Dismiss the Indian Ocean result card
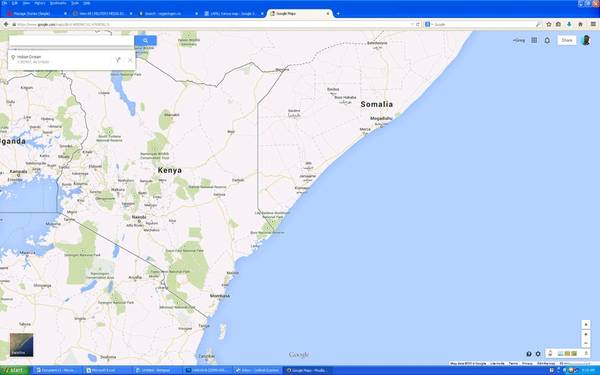600x375 pixels. (130, 60)
